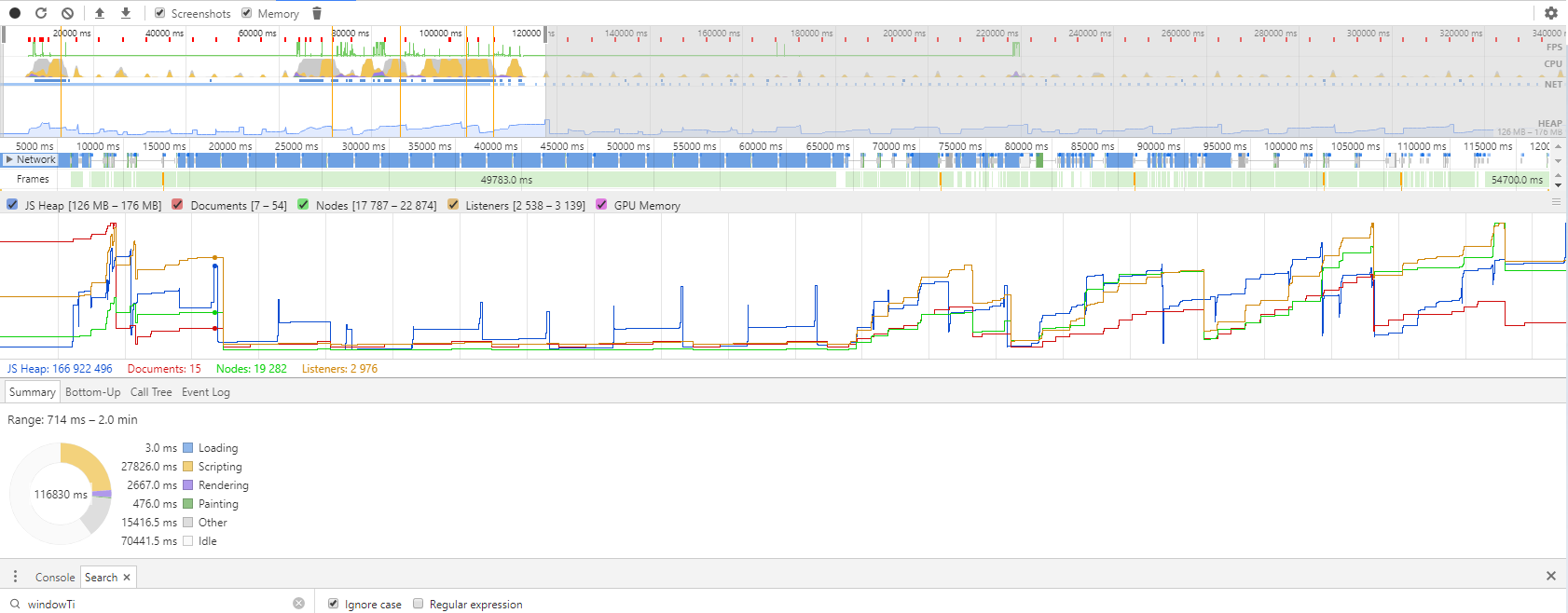Switch to the Bottom-Up tab
The height and width of the screenshot is (613, 1568).
click(x=92, y=392)
